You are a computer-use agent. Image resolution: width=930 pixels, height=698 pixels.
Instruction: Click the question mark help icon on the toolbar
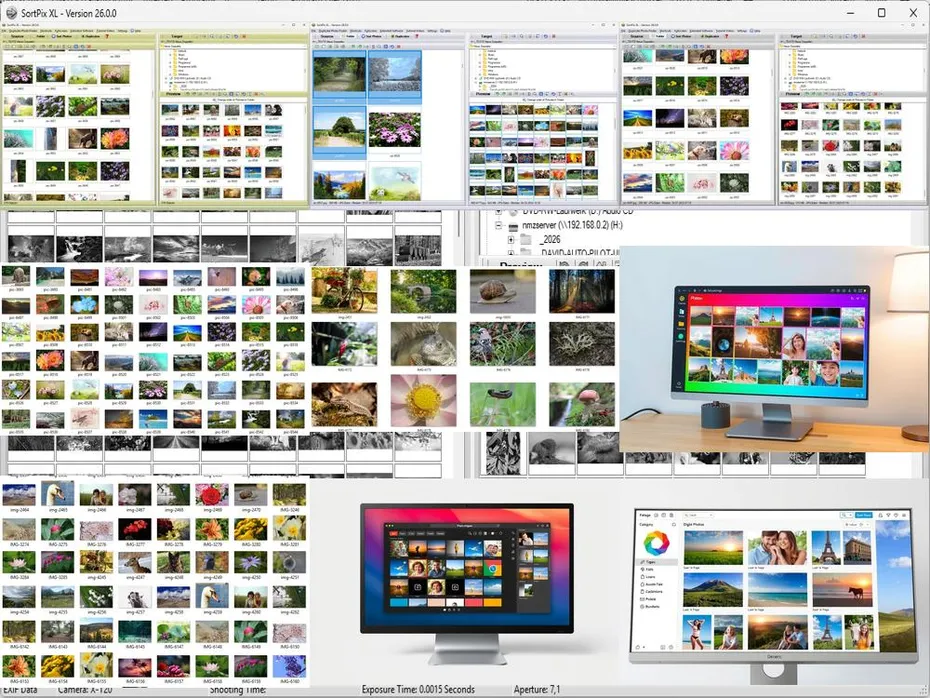[106, 37]
